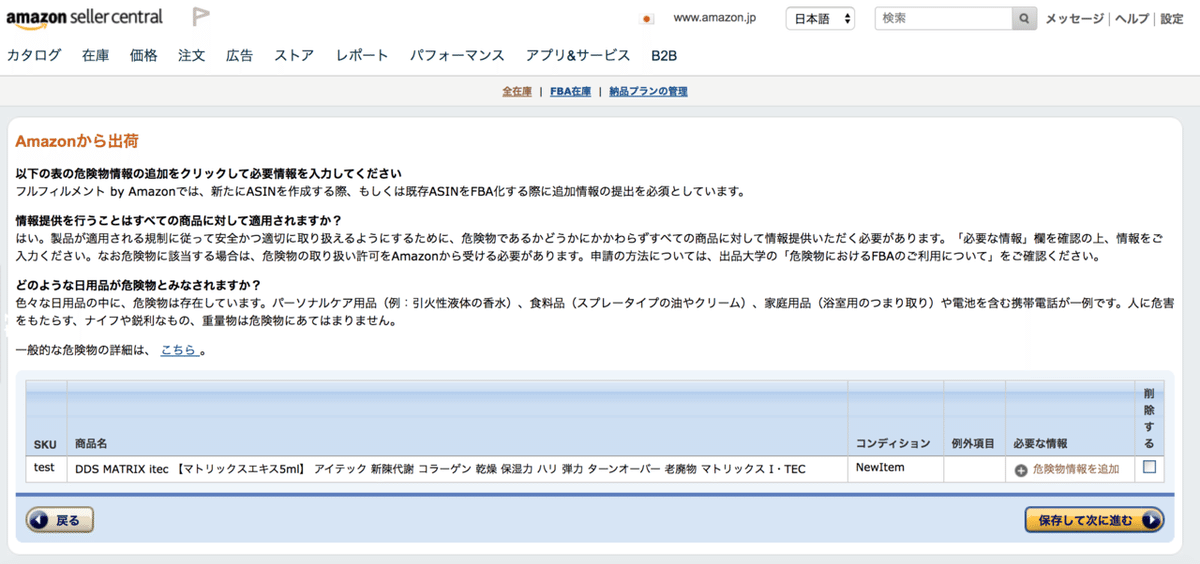Open the カタログ menu

click(x=34, y=56)
